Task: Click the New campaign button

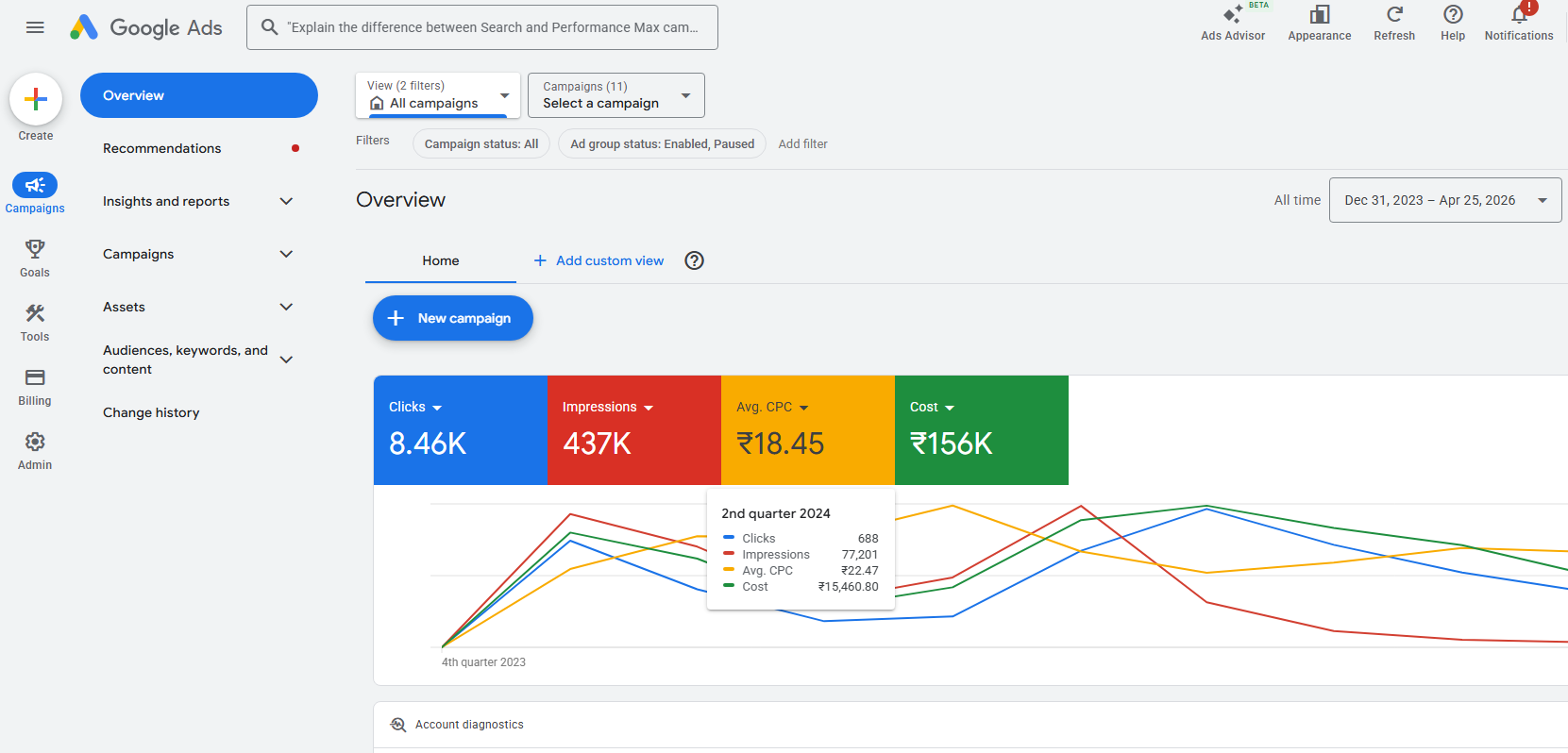Action: 453,318
